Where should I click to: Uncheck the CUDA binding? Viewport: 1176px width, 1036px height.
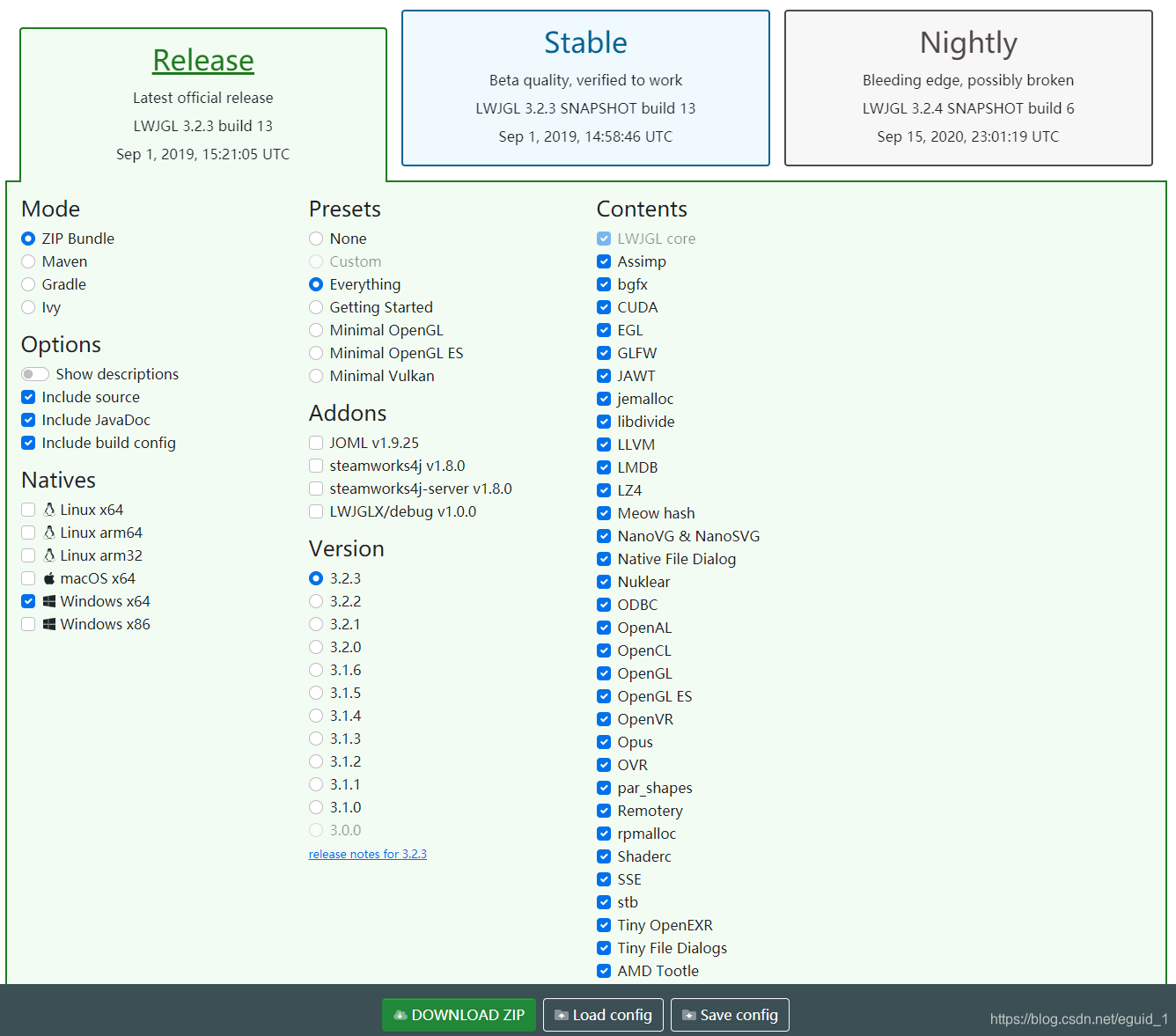point(604,307)
